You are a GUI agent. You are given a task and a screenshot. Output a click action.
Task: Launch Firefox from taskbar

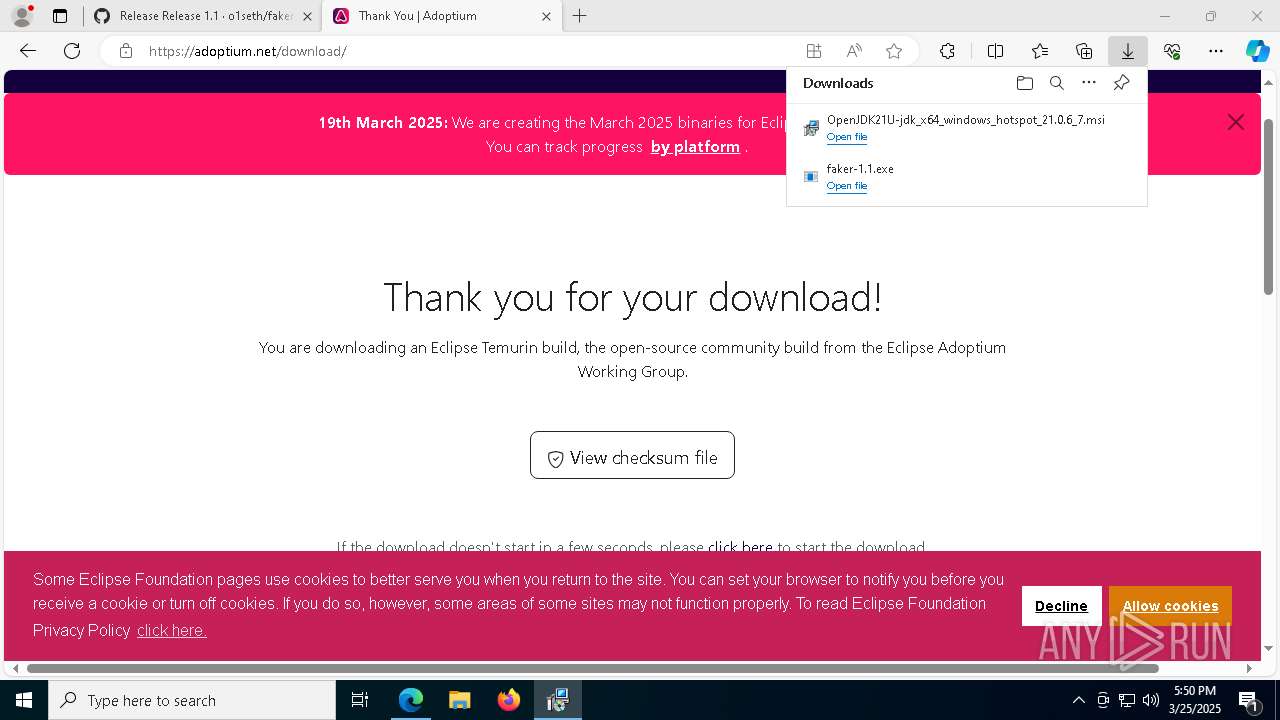pyautogui.click(x=508, y=700)
